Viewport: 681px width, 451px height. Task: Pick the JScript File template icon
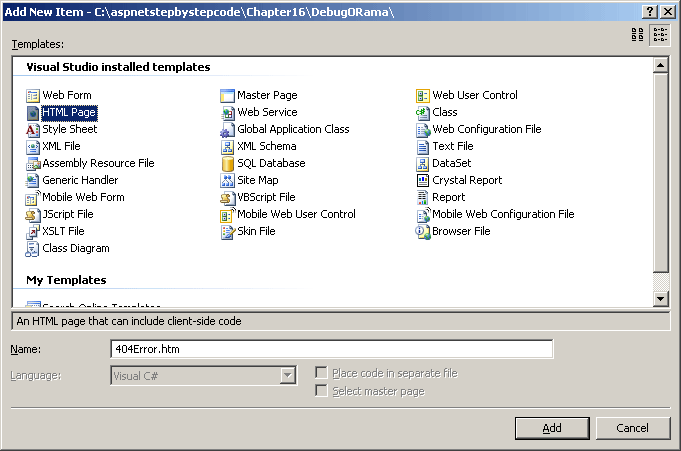[33, 215]
